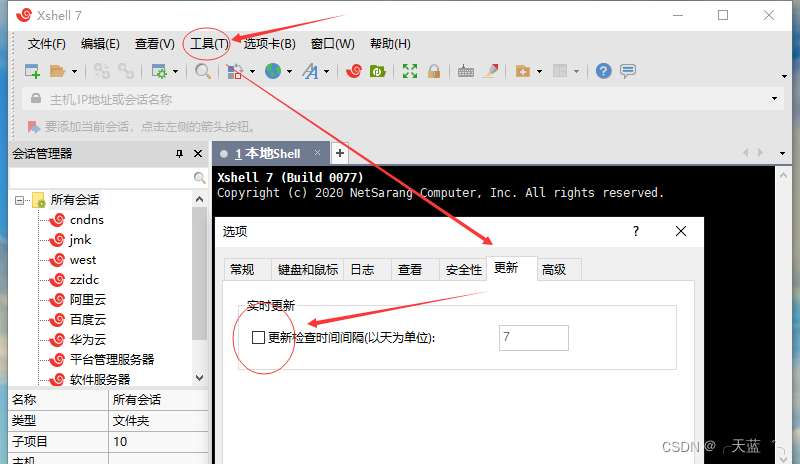
Task: Click the bookmark flag icon in hint bar
Action: [x=34, y=127]
